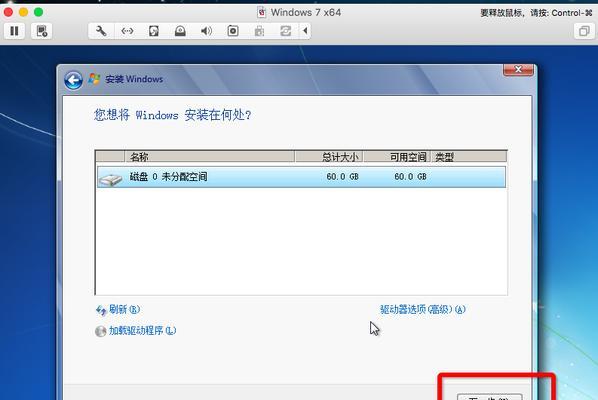598x400 pixels.
Task: Click the 总计大小 column header
Action: click(x=329, y=157)
